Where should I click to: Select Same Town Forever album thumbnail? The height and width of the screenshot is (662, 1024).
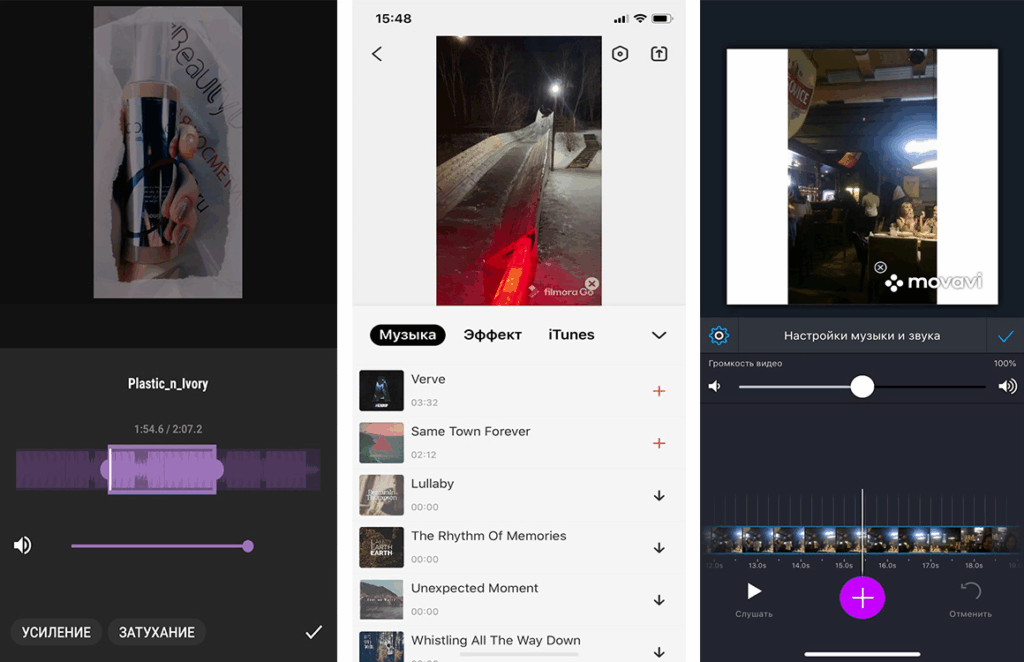(381, 443)
